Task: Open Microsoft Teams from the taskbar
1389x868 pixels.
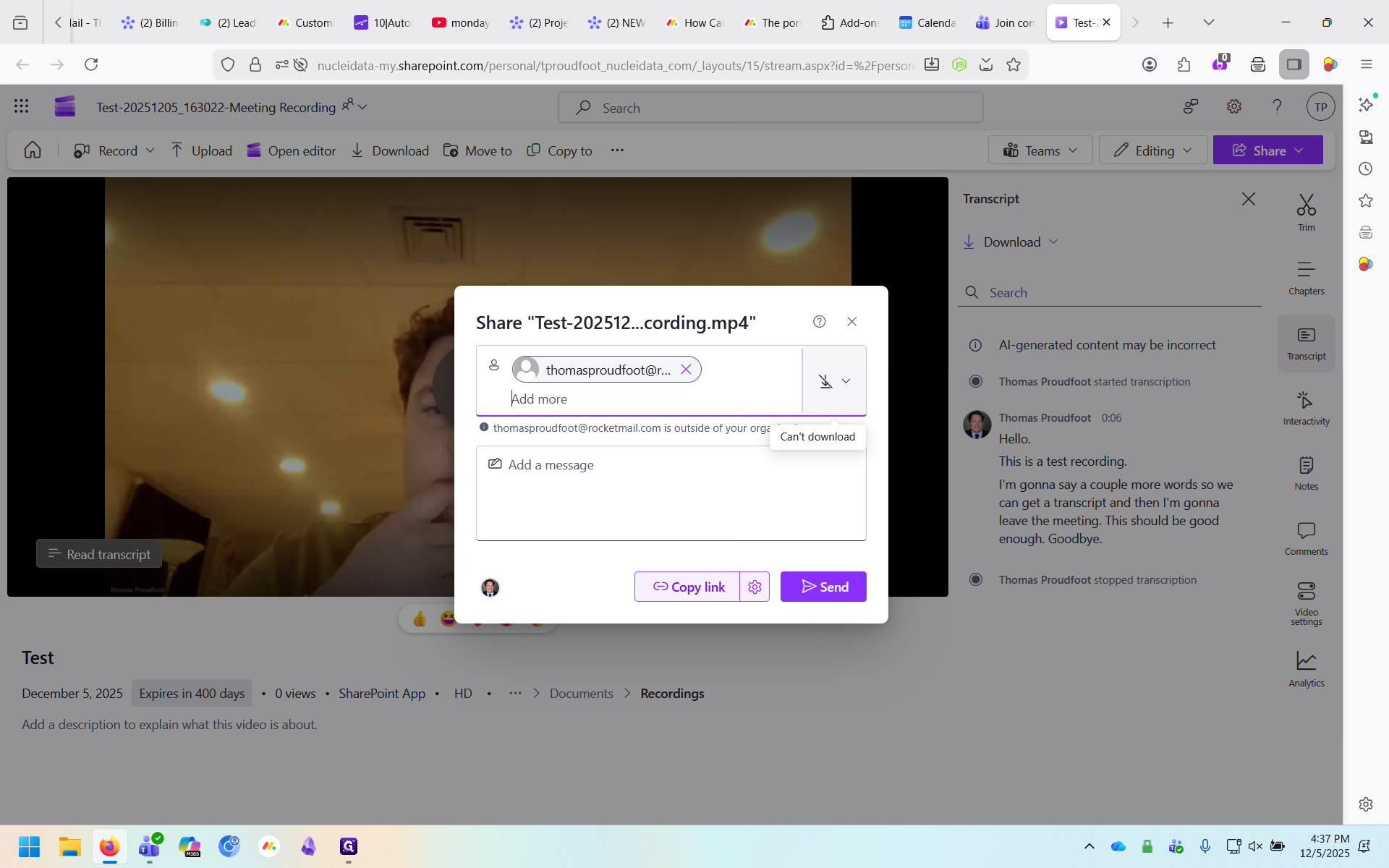Action: pyautogui.click(x=150, y=846)
